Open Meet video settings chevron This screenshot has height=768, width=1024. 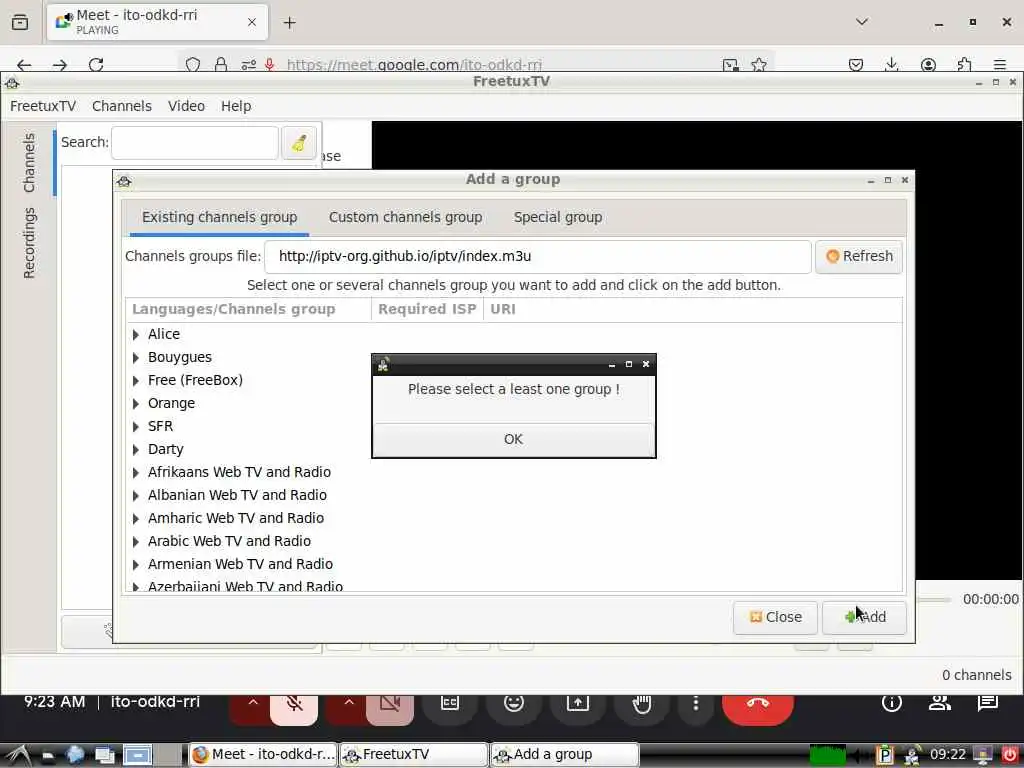pos(349,703)
